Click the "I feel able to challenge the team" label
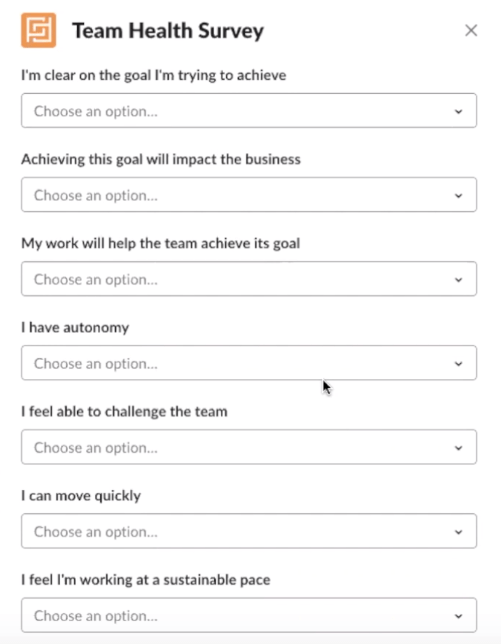Viewport: 501px width, 644px height. pos(124,412)
